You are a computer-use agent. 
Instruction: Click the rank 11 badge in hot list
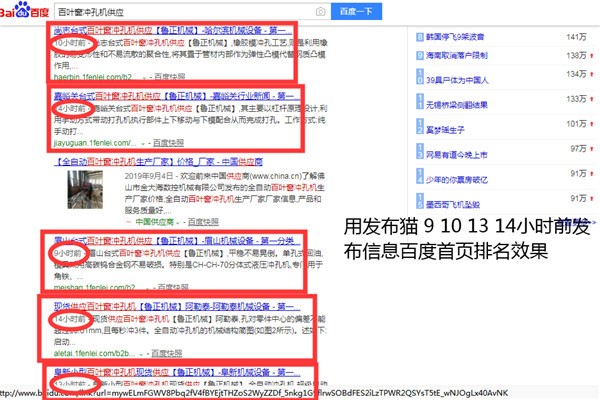pos(420,101)
